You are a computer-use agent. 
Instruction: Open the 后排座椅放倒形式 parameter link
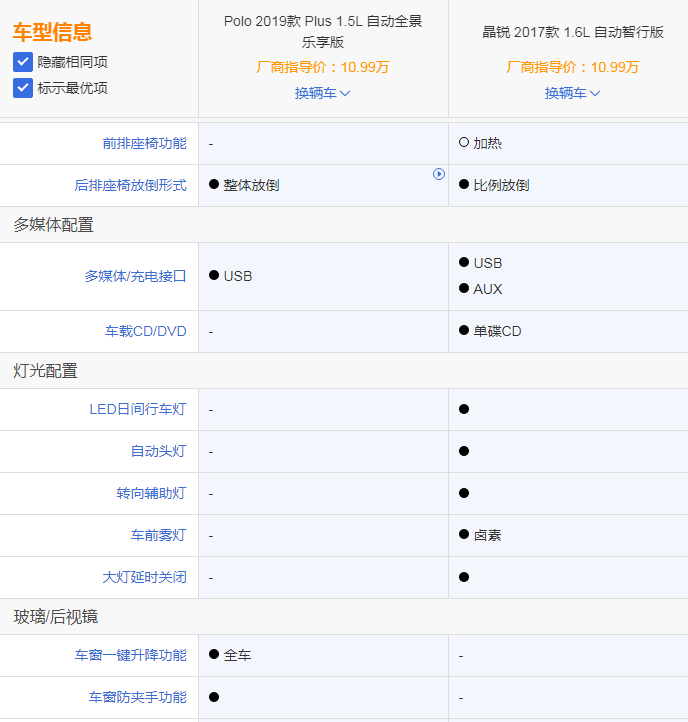[x=130, y=185]
